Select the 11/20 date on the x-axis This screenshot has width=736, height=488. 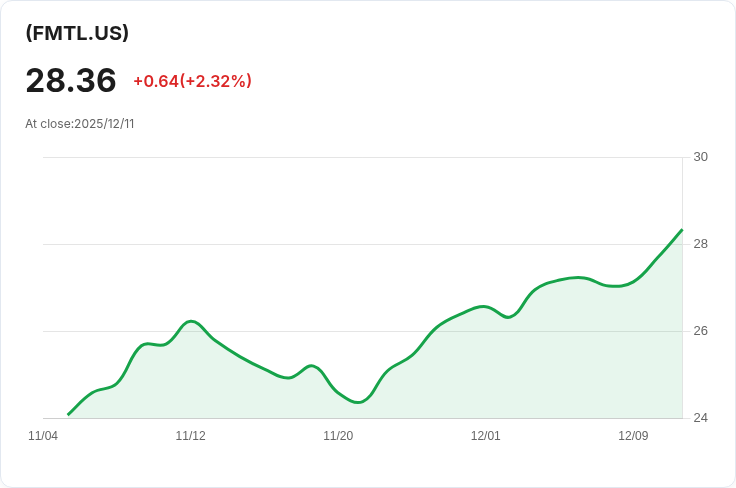pyautogui.click(x=338, y=436)
